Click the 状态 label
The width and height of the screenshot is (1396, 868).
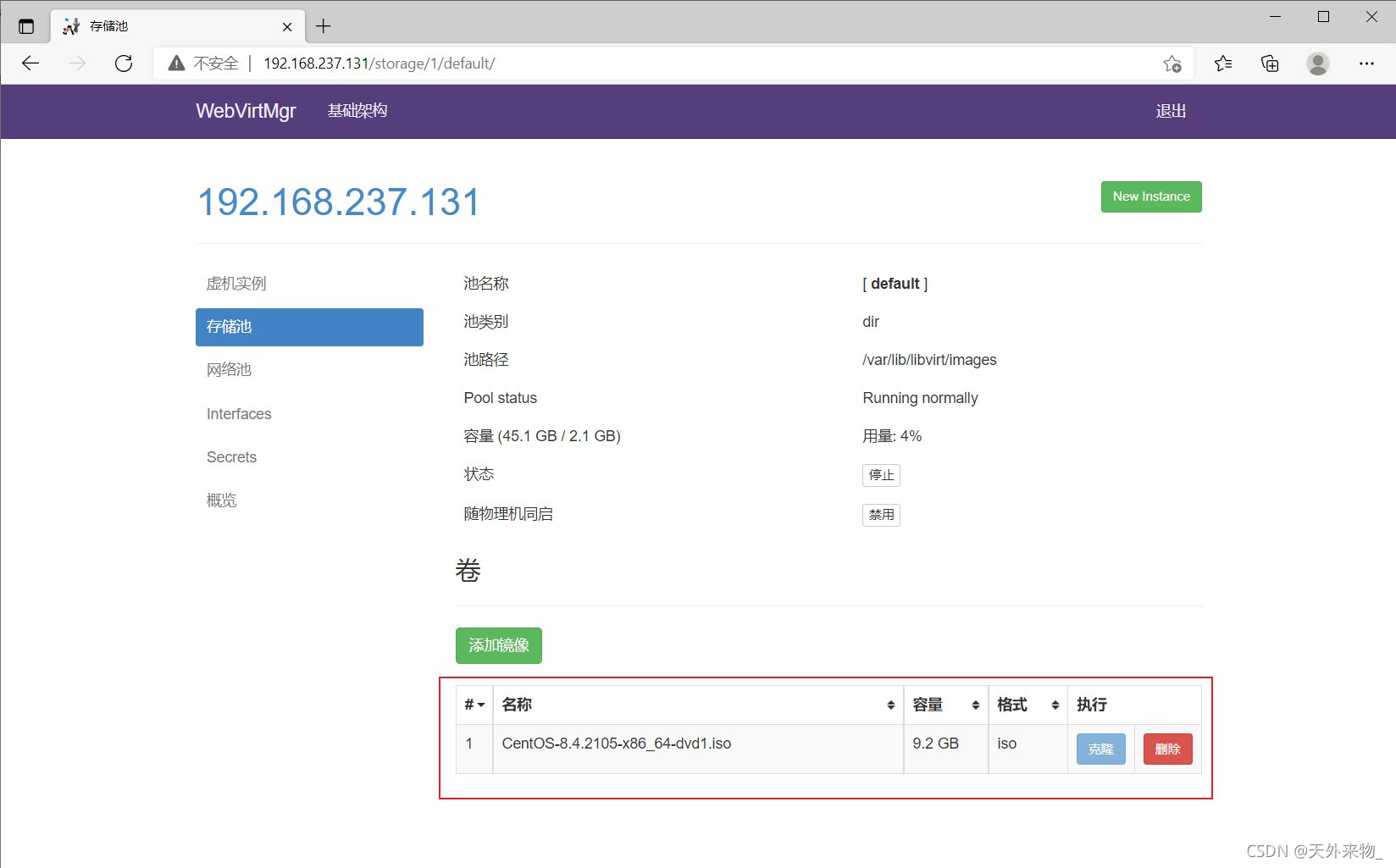click(x=479, y=474)
